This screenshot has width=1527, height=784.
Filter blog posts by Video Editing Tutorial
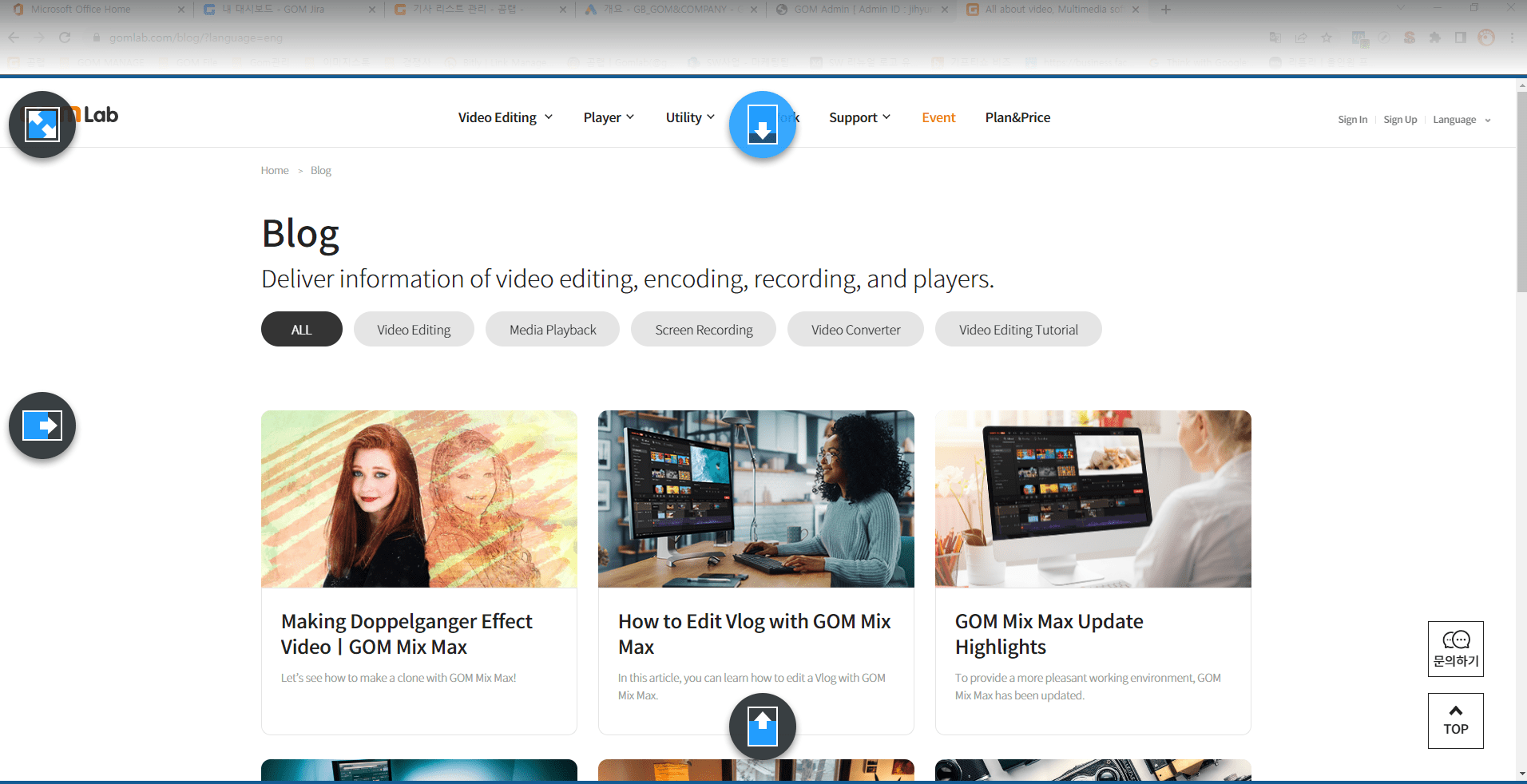click(x=1018, y=329)
